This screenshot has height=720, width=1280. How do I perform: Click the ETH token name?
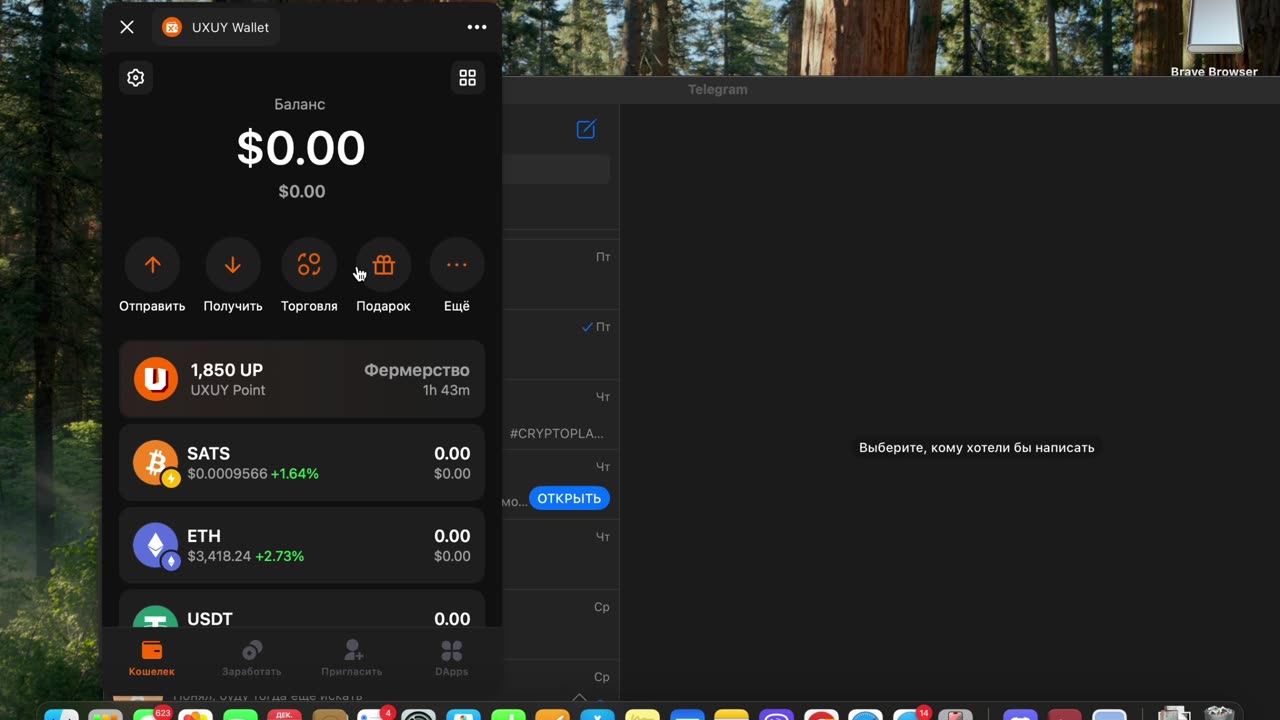pos(204,536)
